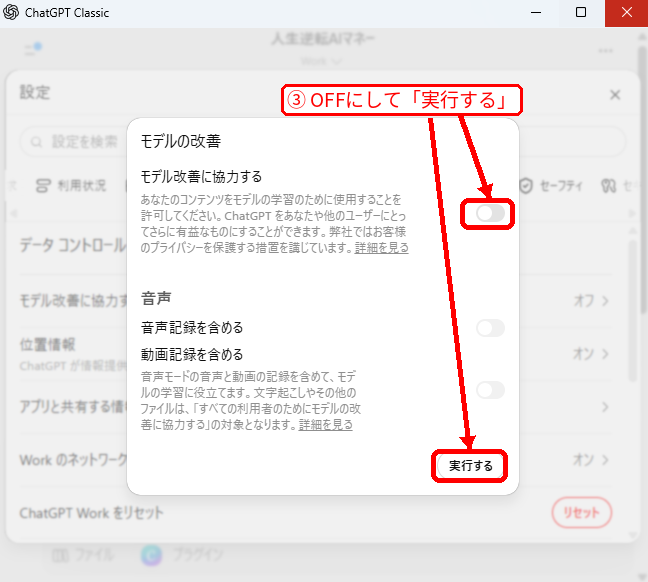Open the three-dot menu at top right
The width and height of the screenshot is (648, 582).
point(605,51)
